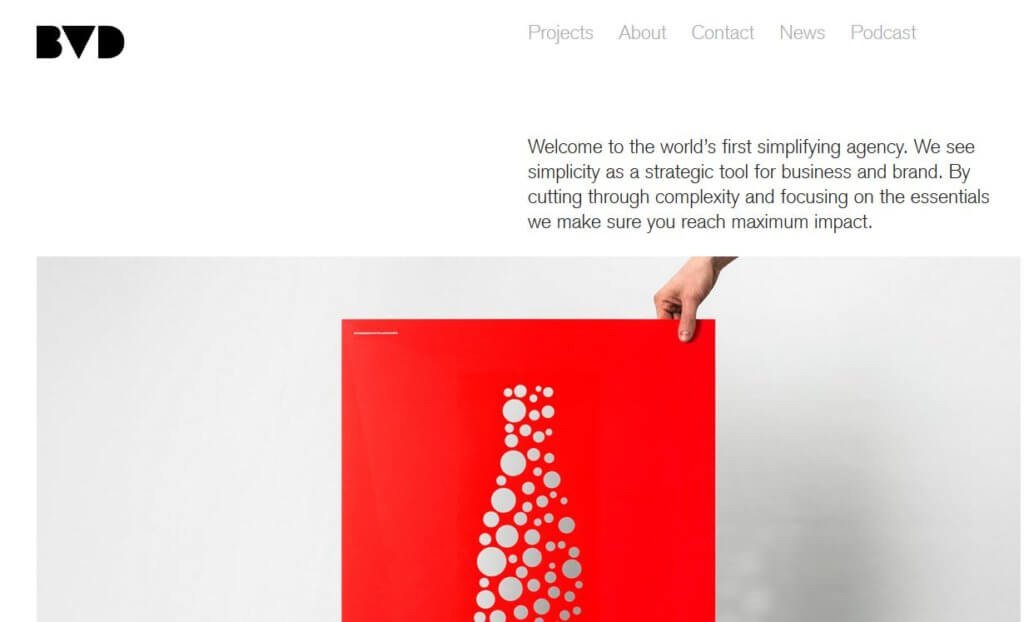
Task: Click the letter D of the logo
Action: coord(109,42)
